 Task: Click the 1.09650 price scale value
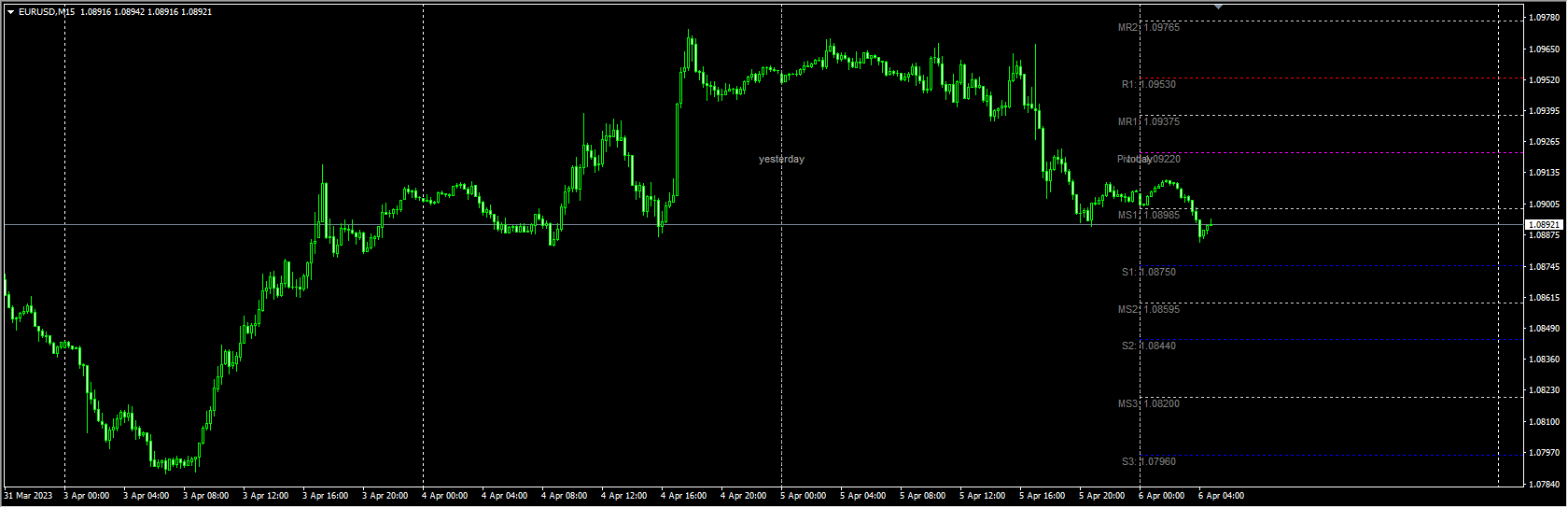pyautogui.click(x=1545, y=49)
